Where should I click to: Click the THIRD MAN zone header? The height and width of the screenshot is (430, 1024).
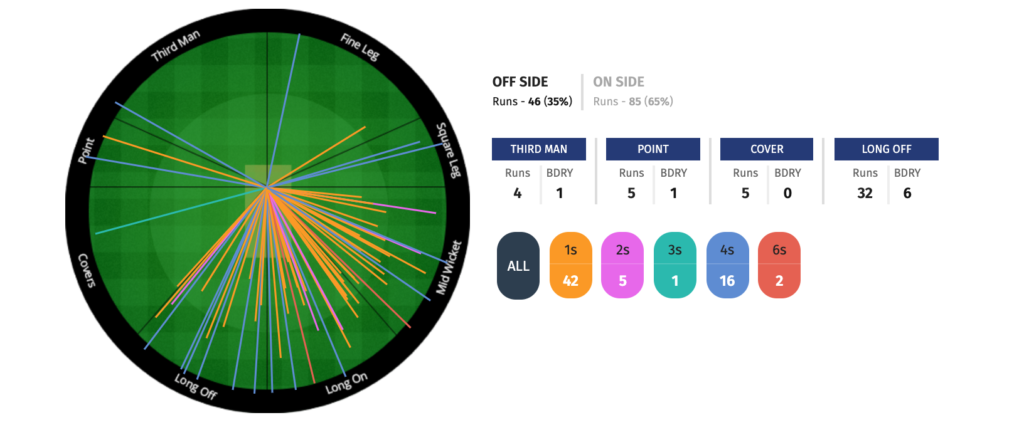pyautogui.click(x=539, y=149)
